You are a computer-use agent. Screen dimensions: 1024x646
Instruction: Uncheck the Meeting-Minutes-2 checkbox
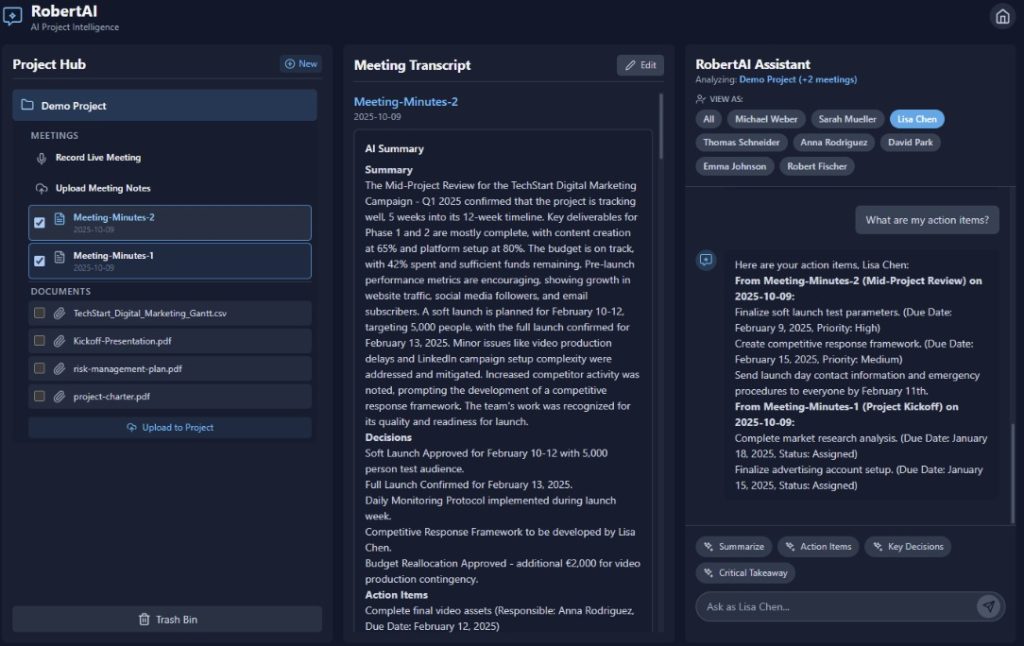(x=39, y=223)
